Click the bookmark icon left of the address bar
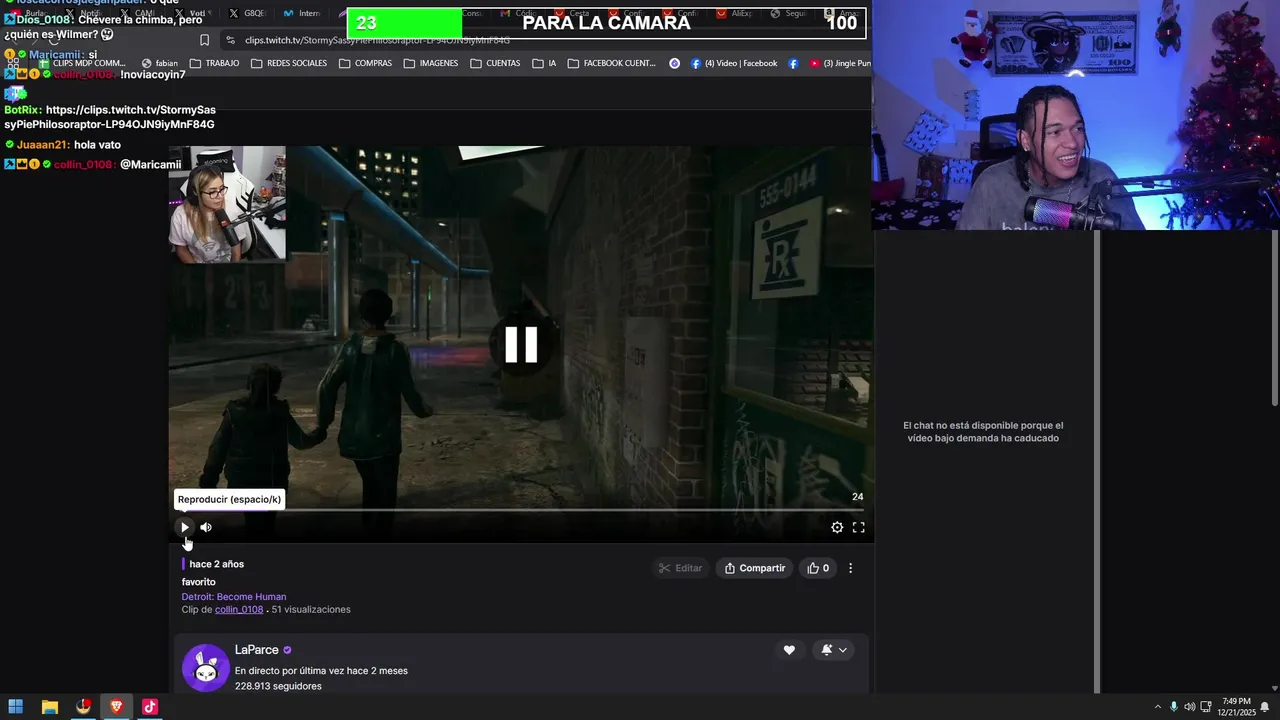 coord(204,40)
